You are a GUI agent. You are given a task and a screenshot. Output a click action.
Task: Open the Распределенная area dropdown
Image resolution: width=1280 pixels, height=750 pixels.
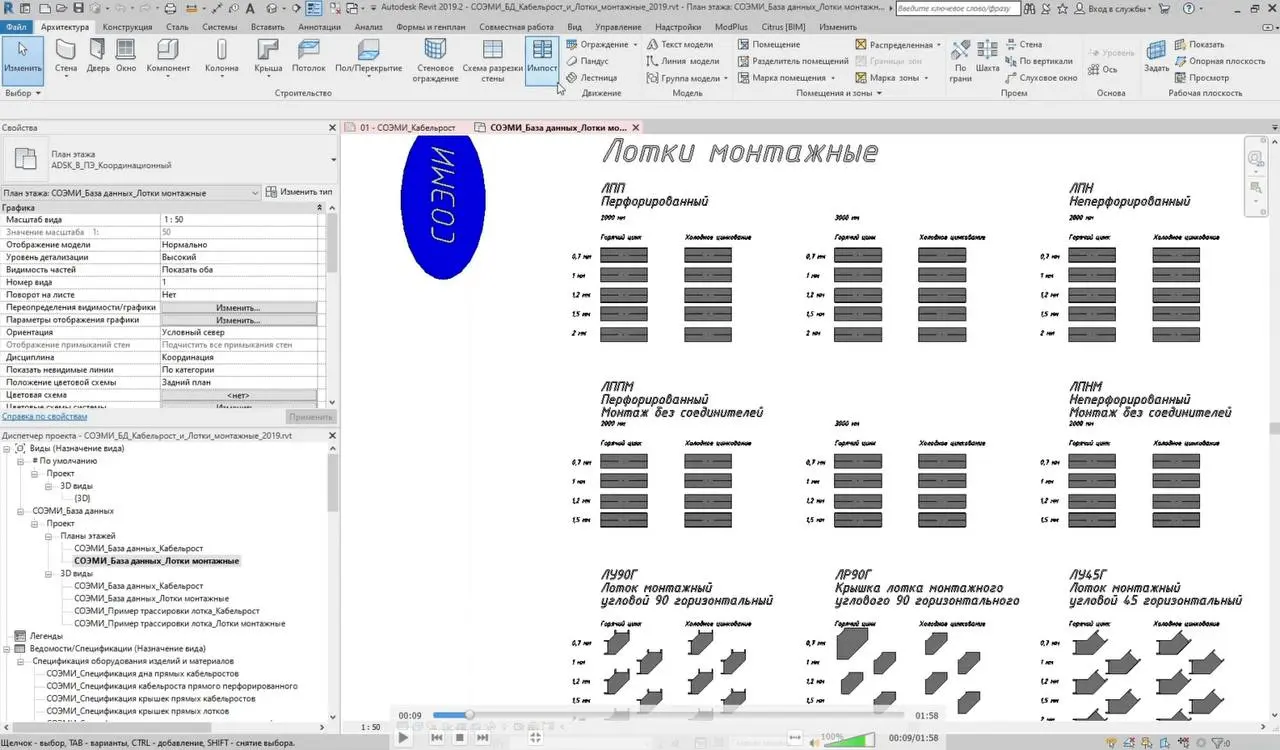click(x=939, y=45)
